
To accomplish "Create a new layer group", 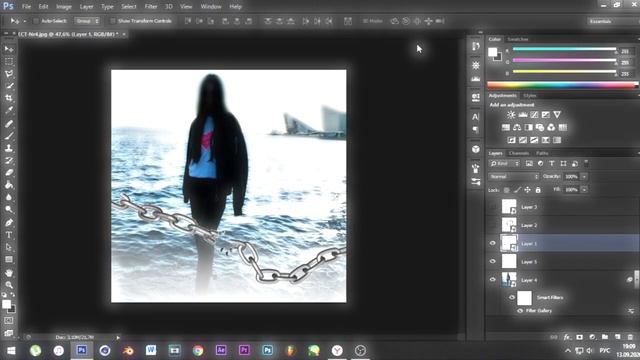I will tap(605, 337).
